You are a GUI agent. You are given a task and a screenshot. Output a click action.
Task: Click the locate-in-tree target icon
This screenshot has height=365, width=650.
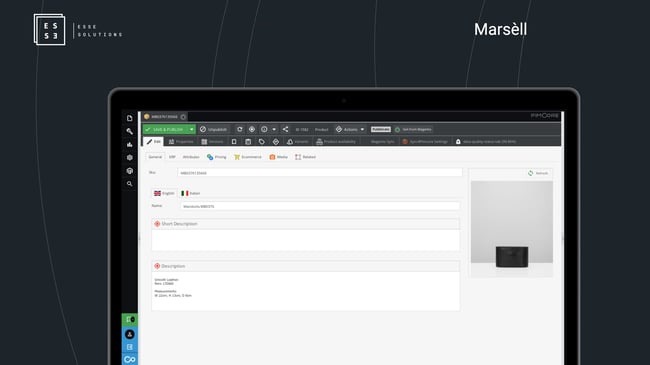[x=252, y=129]
